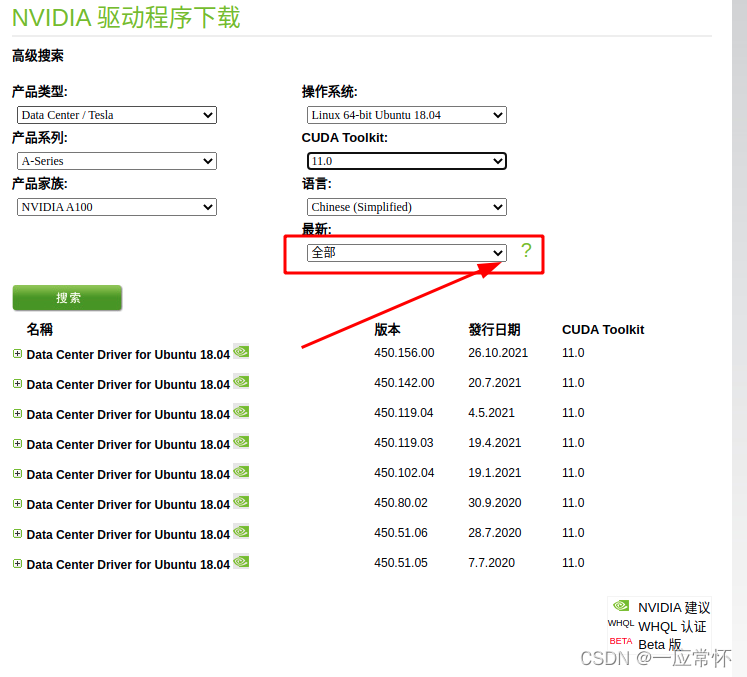Open Data Center Driver link dated 7.7.2020
The image size is (747, 677).
point(128,565)
